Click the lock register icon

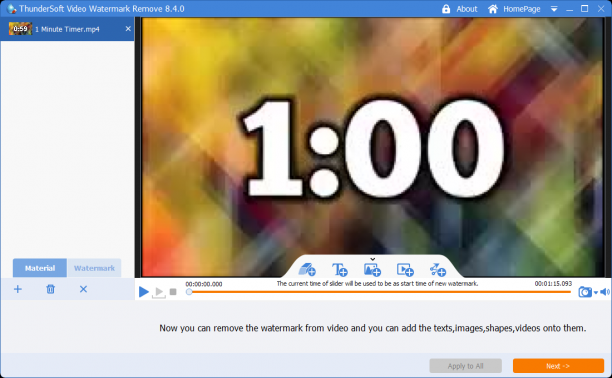click(446, 9)
